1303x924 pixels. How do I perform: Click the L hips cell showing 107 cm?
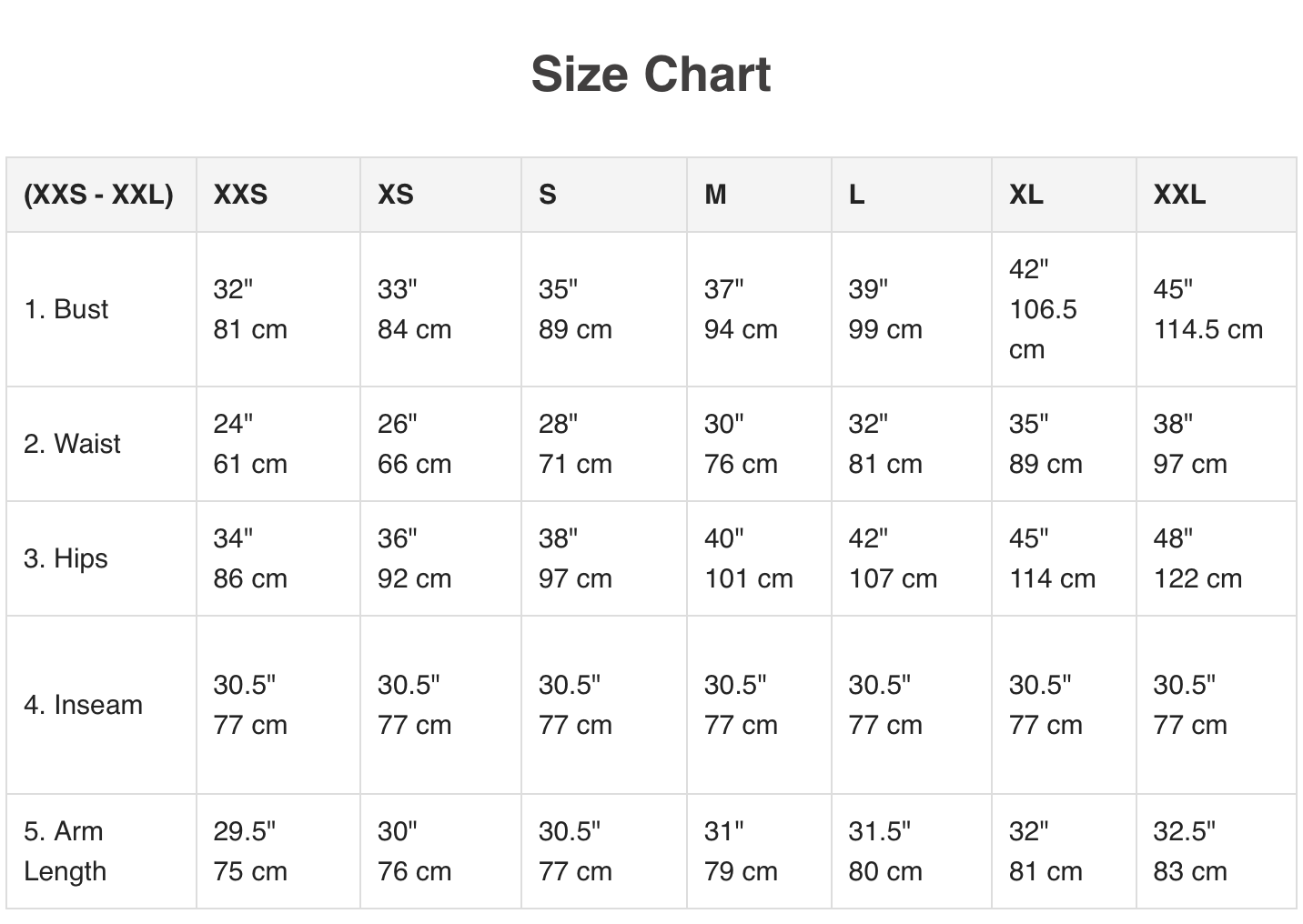tap(892, 558)
